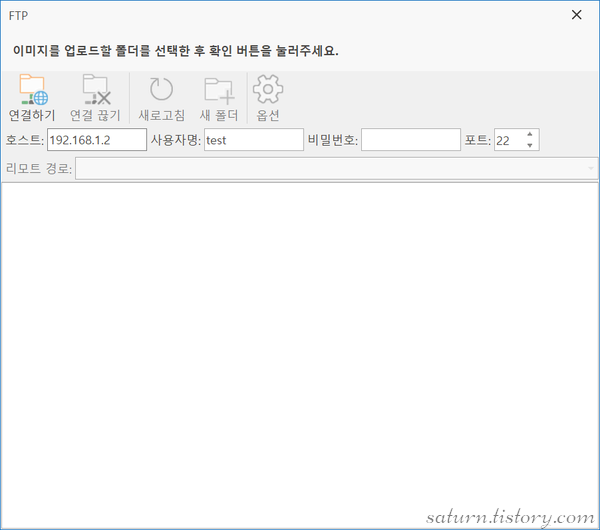
Task: Create a folder with 새 폴더 icon
Action: coord(219,90)
